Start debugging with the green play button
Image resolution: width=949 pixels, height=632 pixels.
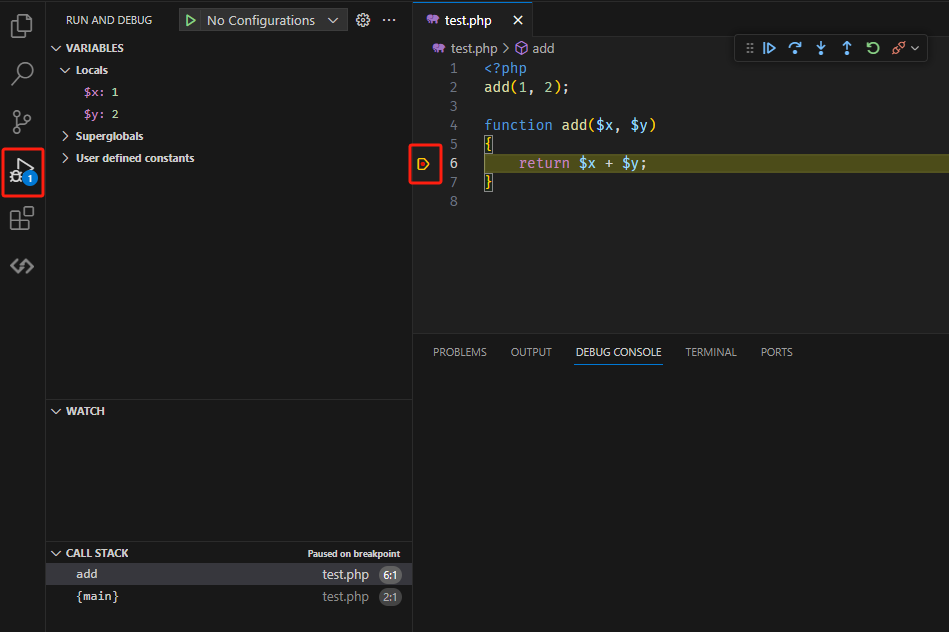pos(191,21)
